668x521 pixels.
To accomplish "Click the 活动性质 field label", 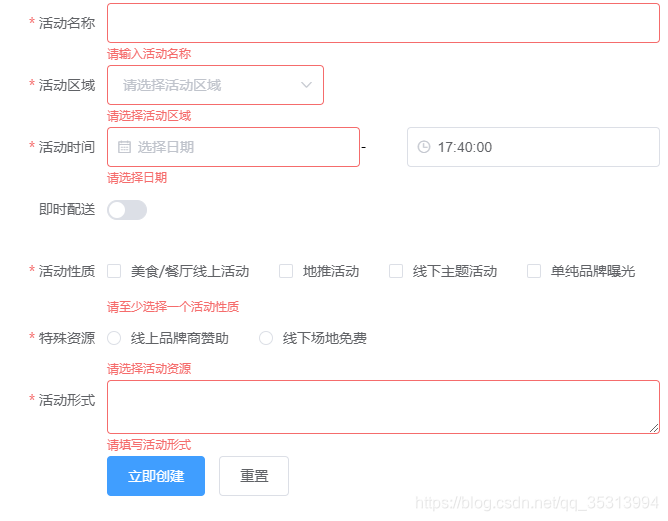I will pos(66,271).
